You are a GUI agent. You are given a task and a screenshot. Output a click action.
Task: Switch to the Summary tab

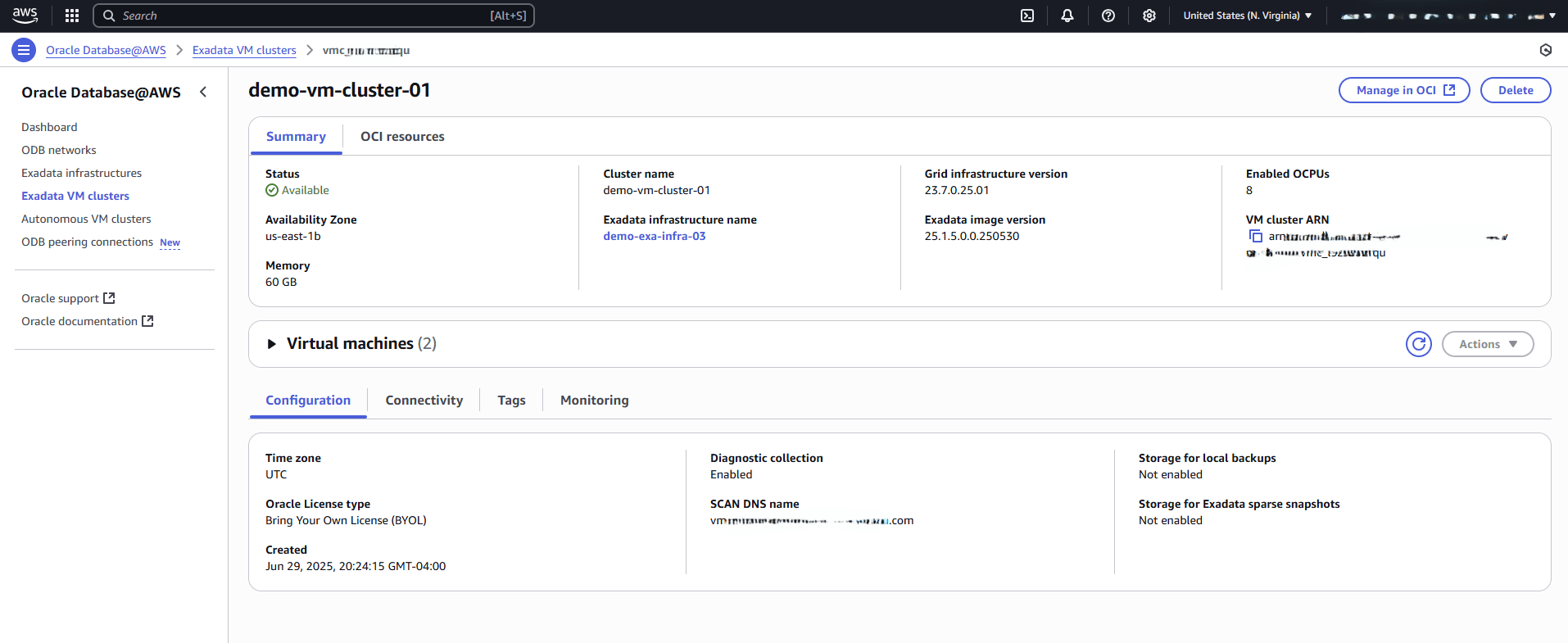(296, 137)
